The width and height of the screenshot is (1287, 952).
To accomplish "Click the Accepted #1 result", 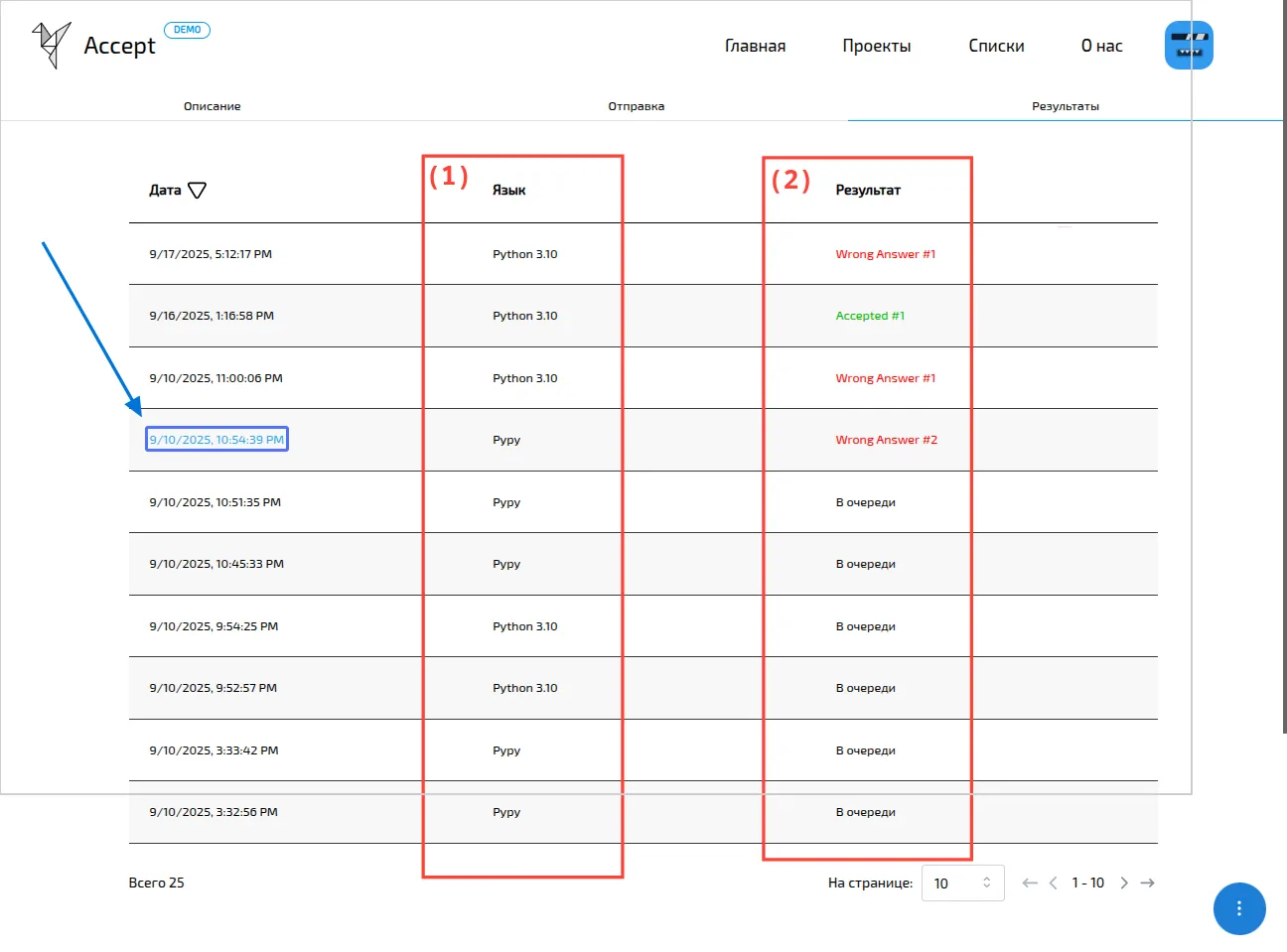I will pyautogui.click(x=870, y=316).
